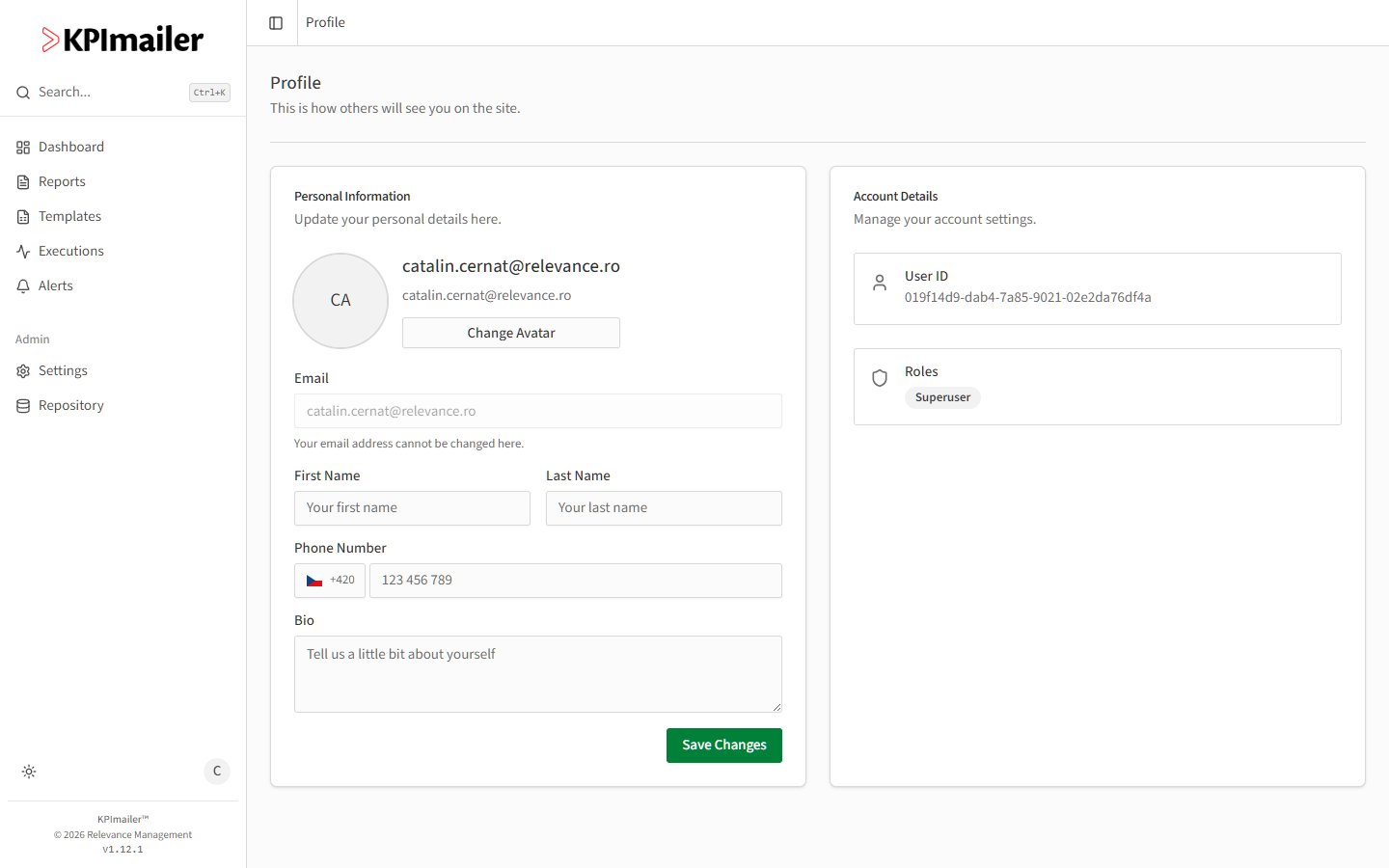The height and width of the screenshot is (868, 1389).
Task: Click the Executions activity icon
Action: tap(23, 252)
